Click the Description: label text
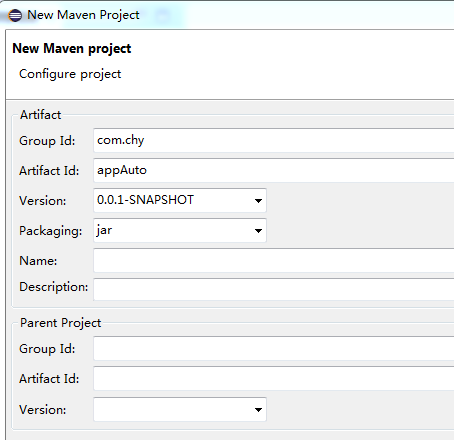 (x=54, y=287)
